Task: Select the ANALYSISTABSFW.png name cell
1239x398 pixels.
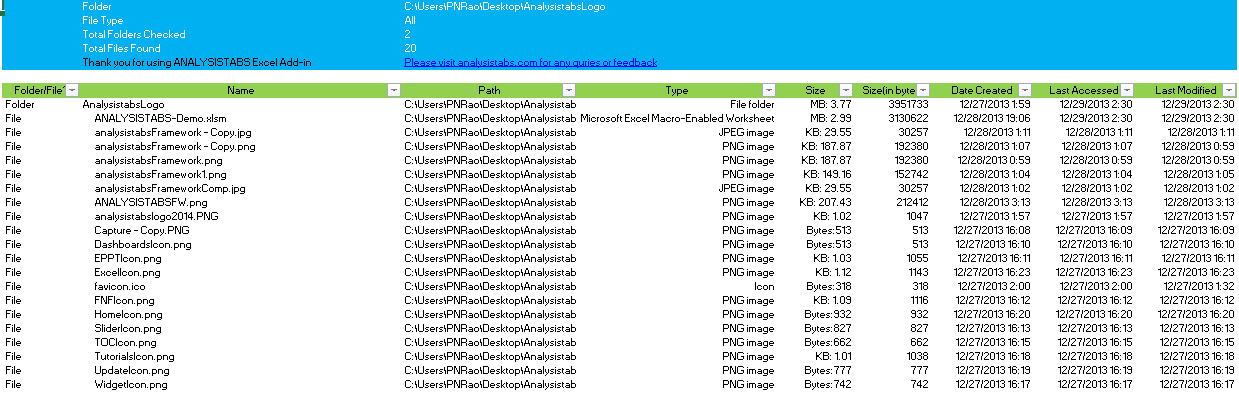Action: point(151,202)
